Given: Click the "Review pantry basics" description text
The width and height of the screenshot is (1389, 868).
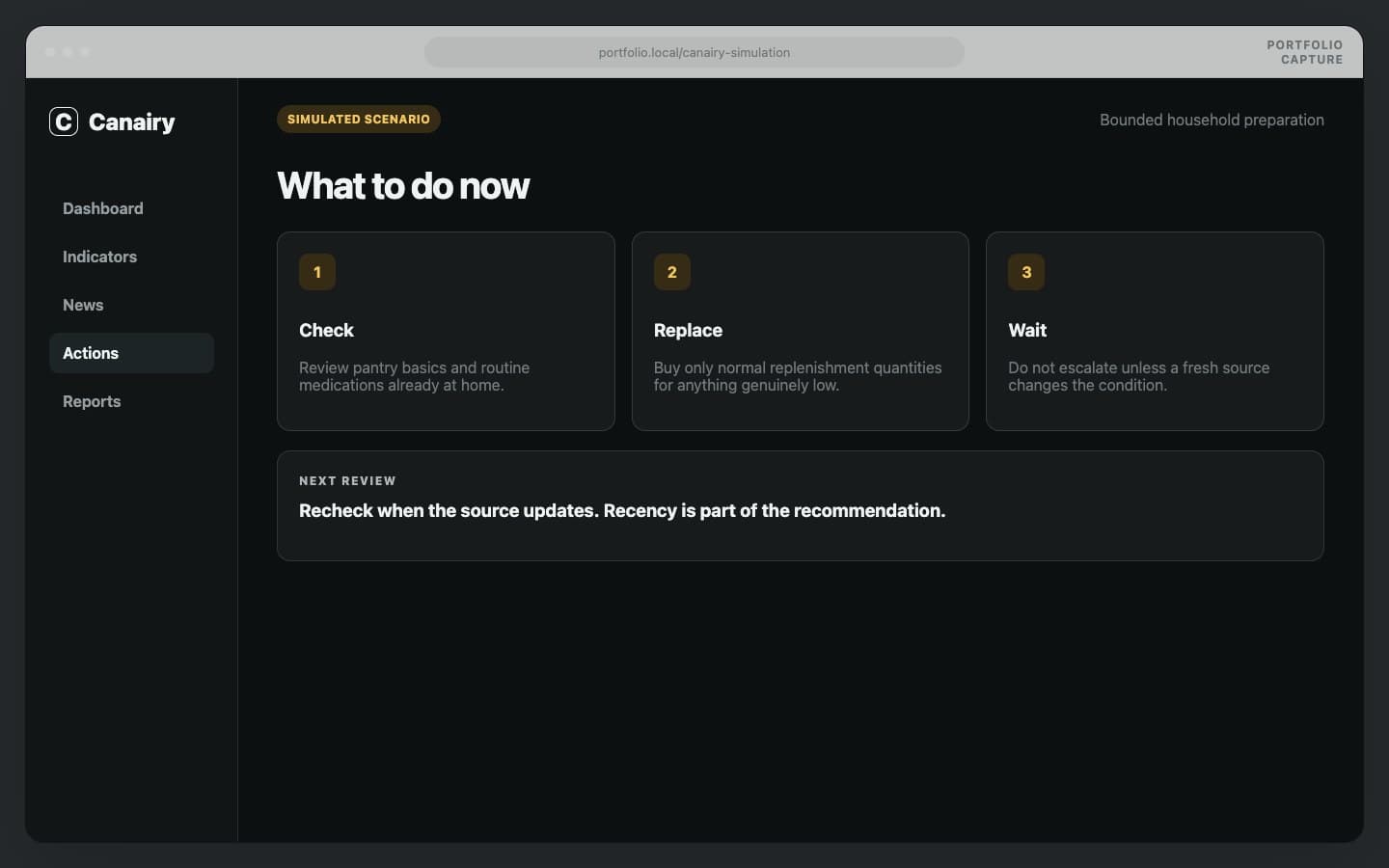Looking at the screenshot, I should click(x=415, y=376).
